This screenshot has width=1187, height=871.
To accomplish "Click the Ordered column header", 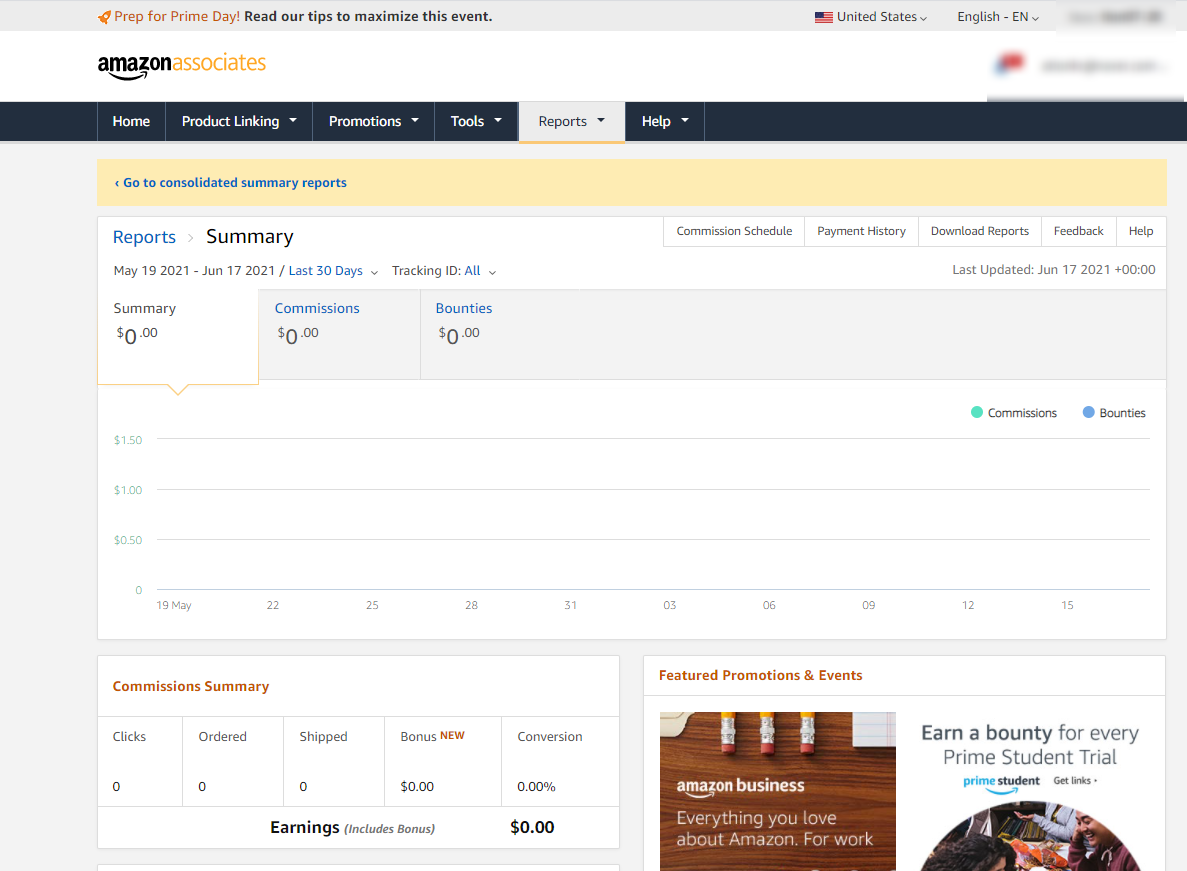I will (223, 736).
